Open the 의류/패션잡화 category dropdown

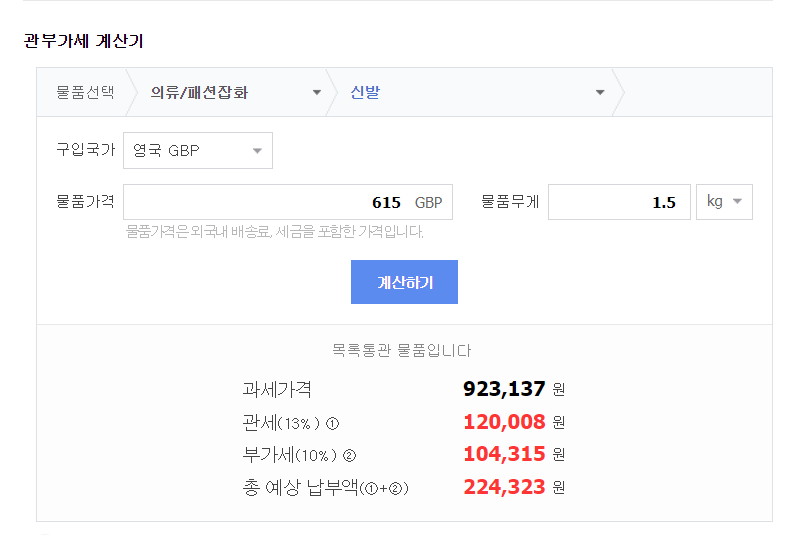click(230, 93)
